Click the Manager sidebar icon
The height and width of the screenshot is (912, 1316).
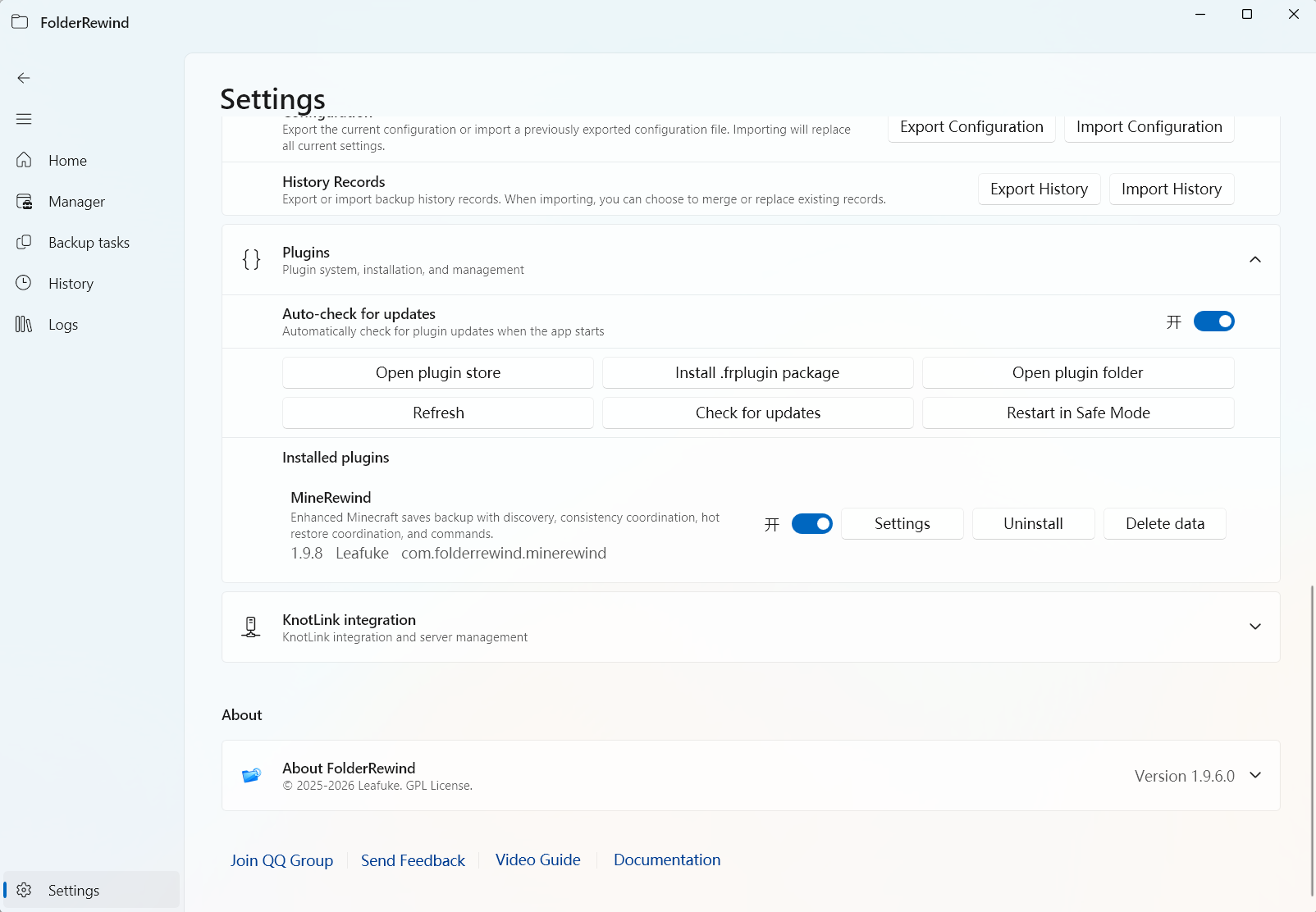pos(24,201)
